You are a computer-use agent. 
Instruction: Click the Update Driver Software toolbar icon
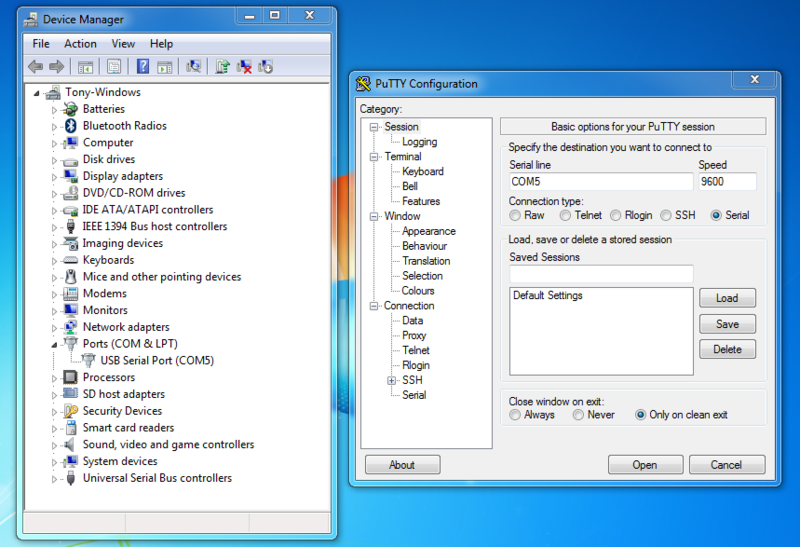click(x=222, y=67)
